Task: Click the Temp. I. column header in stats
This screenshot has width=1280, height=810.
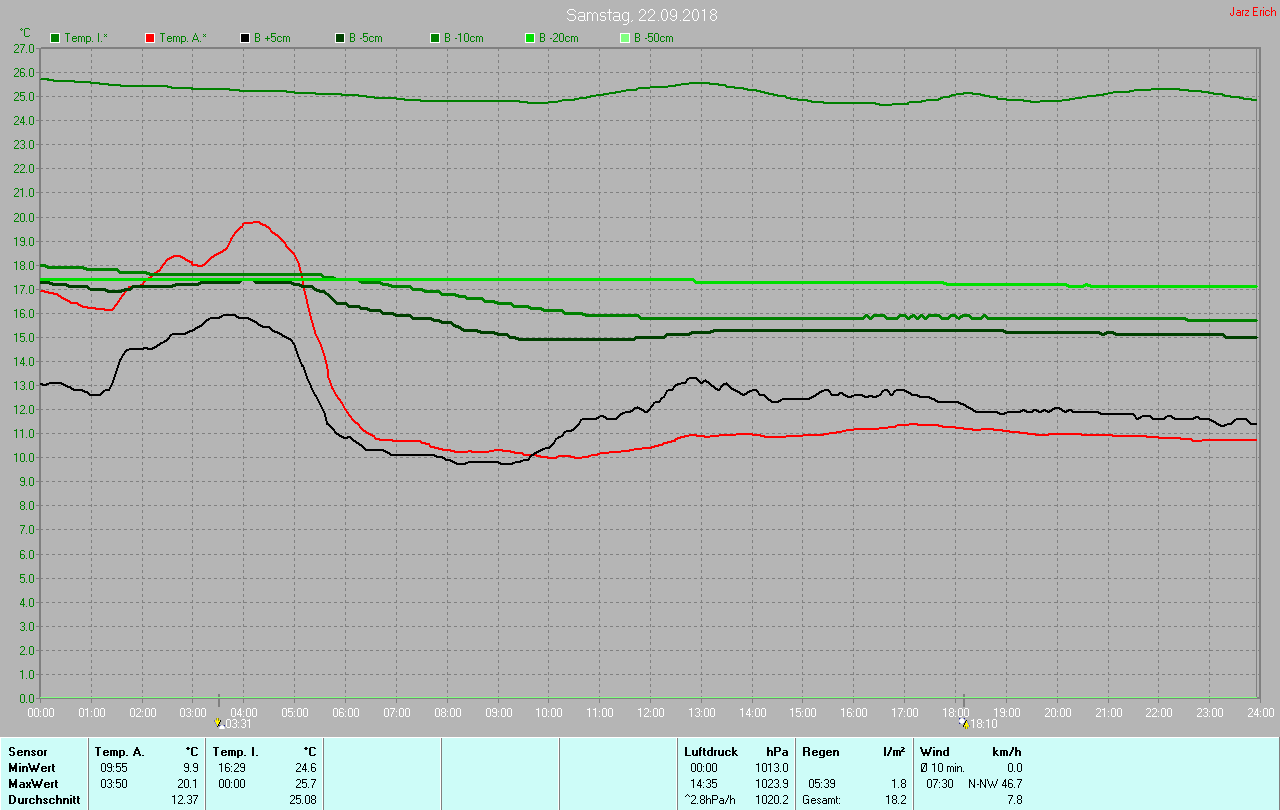Action: pos(236,751)
